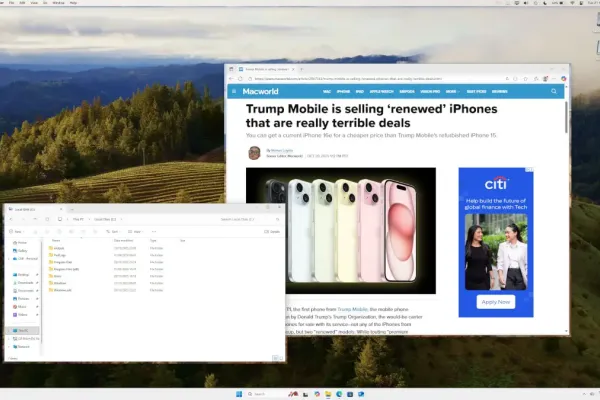Click the Trump Mobile link in article text
The width and height of the screenshot is (600, 400).
tap(352, 309)
